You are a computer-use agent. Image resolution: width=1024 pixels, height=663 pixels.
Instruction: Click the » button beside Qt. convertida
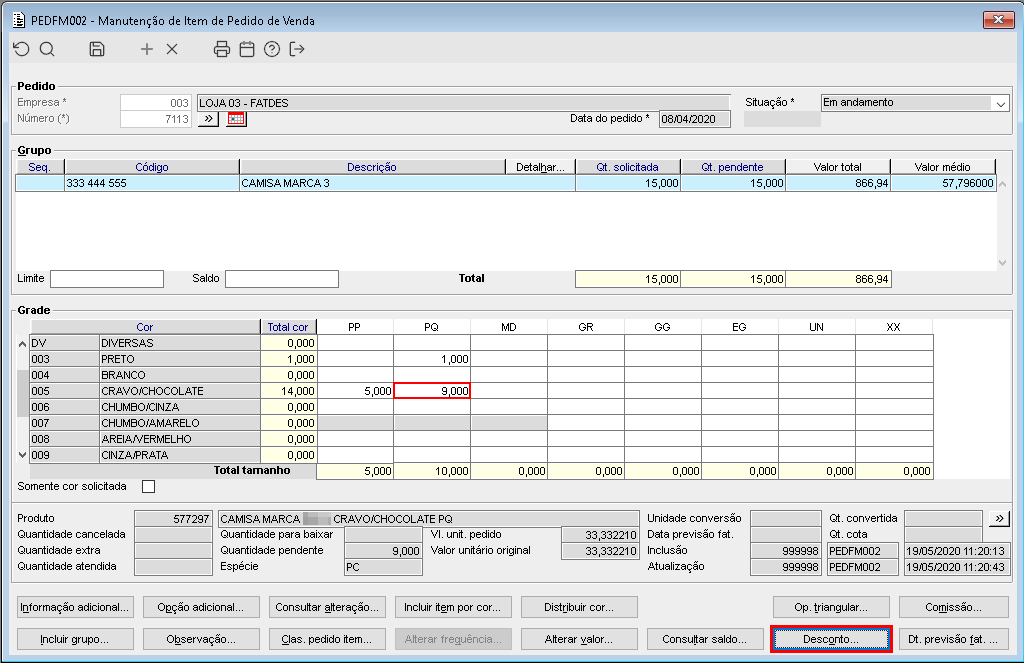click(999, 519)
